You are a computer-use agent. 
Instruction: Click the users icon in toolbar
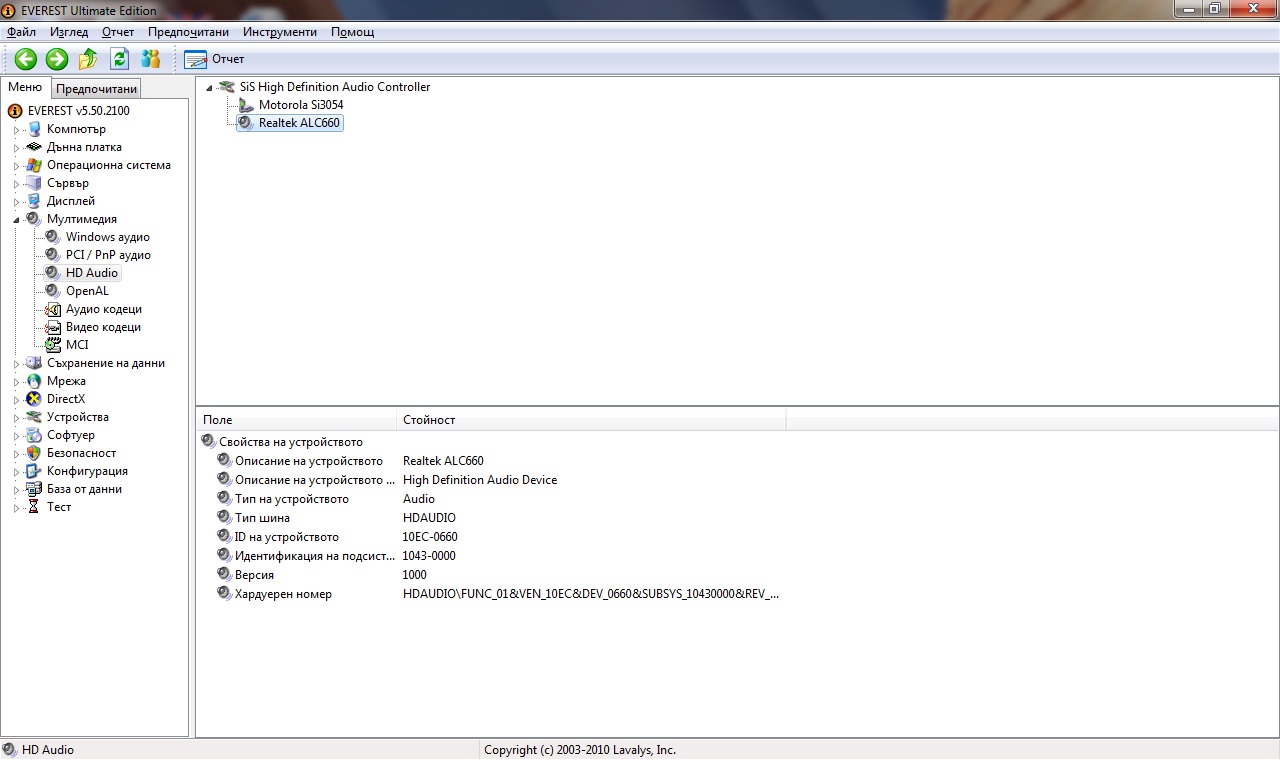pos(150,59)
